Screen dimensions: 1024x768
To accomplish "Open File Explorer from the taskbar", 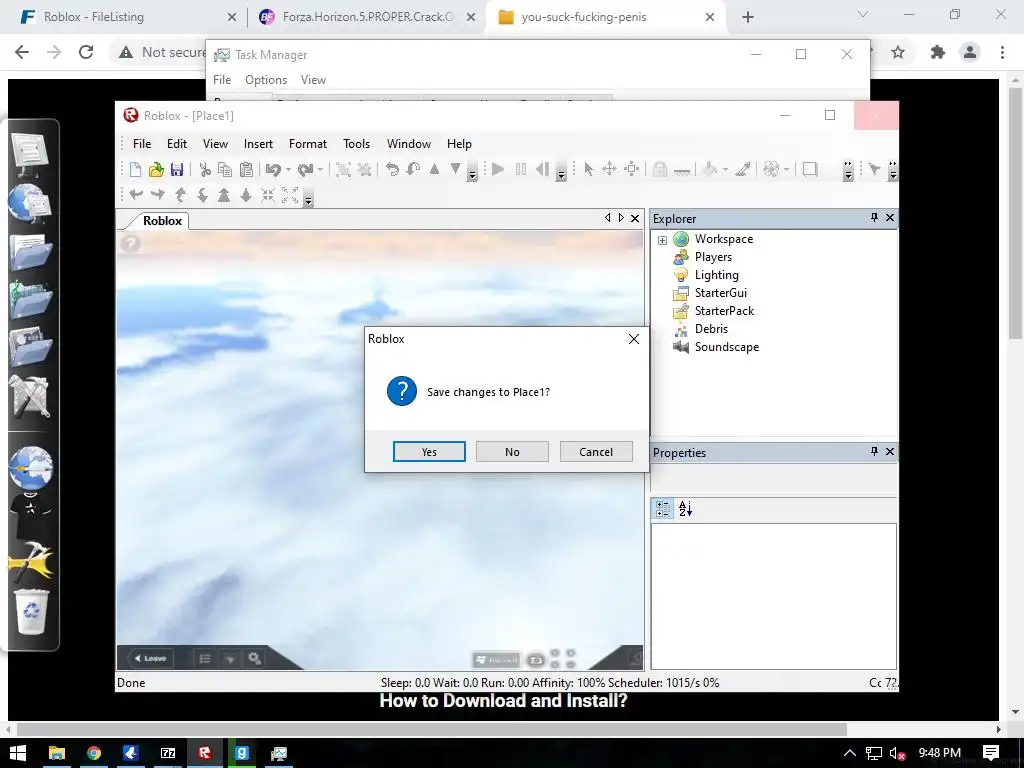I will [x=56, y=753].
